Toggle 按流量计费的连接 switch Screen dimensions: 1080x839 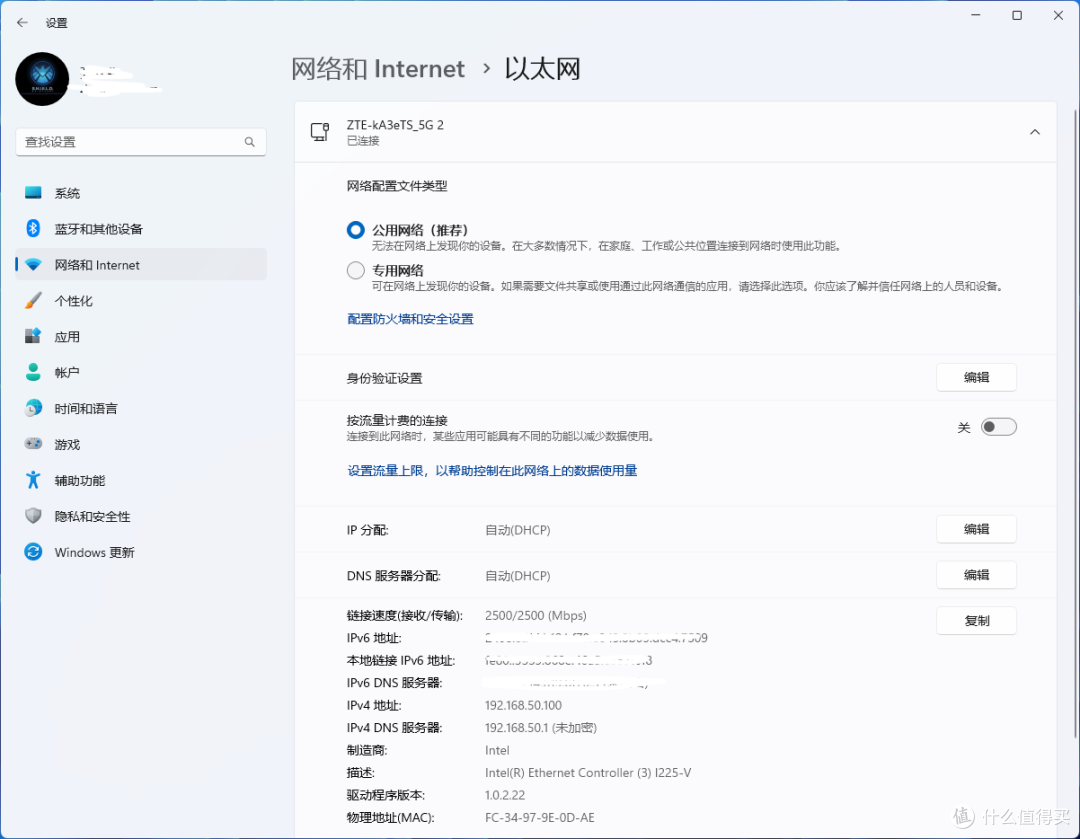pyautogui.click(x=998, y=427)
